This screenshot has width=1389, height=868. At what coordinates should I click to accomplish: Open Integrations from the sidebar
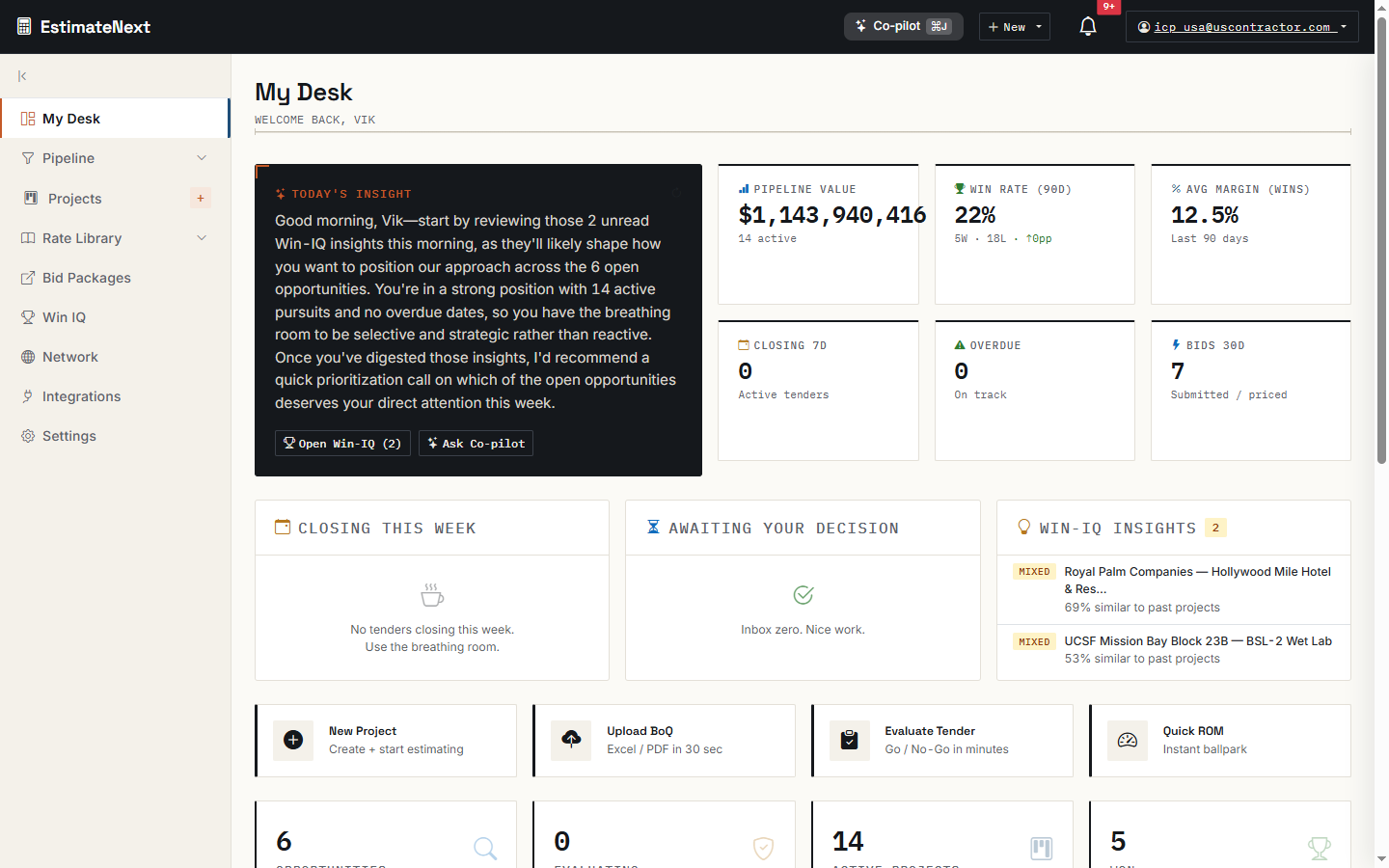coord(115,396)
